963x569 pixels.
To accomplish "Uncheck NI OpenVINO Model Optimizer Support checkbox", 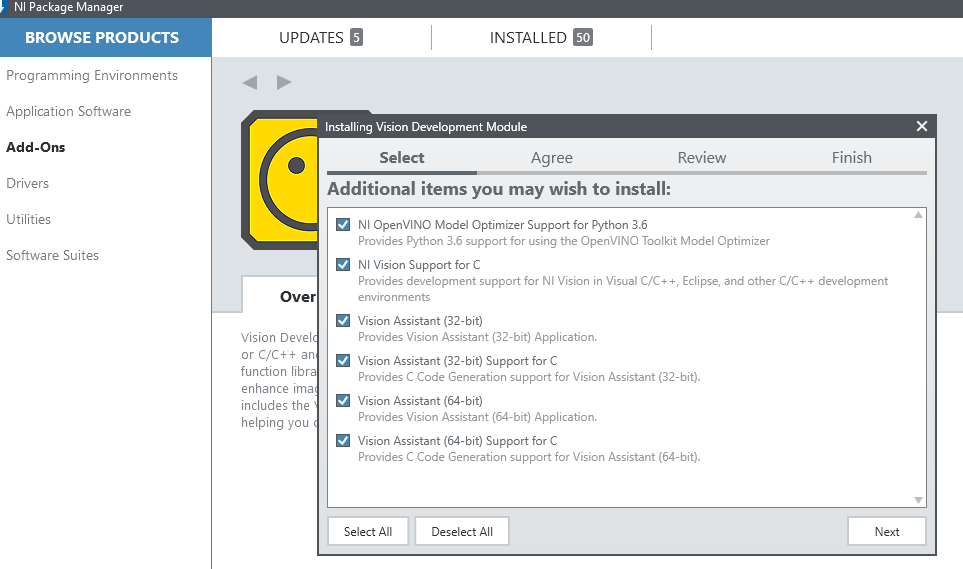I will point(343,225).
